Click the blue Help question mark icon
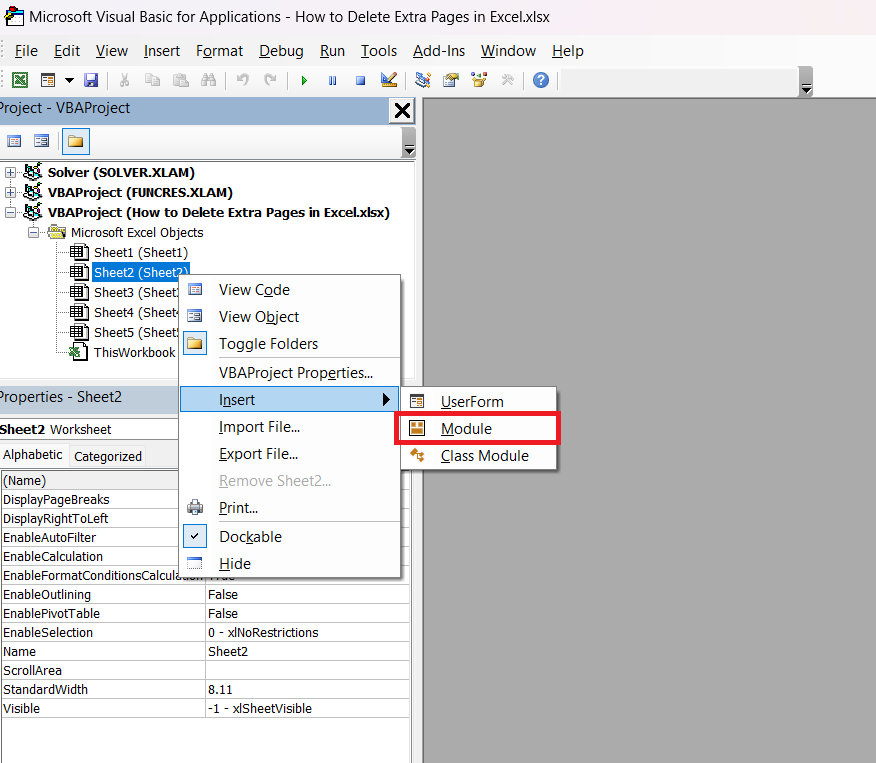Screen dimensions: 876x763 (541, 80)
